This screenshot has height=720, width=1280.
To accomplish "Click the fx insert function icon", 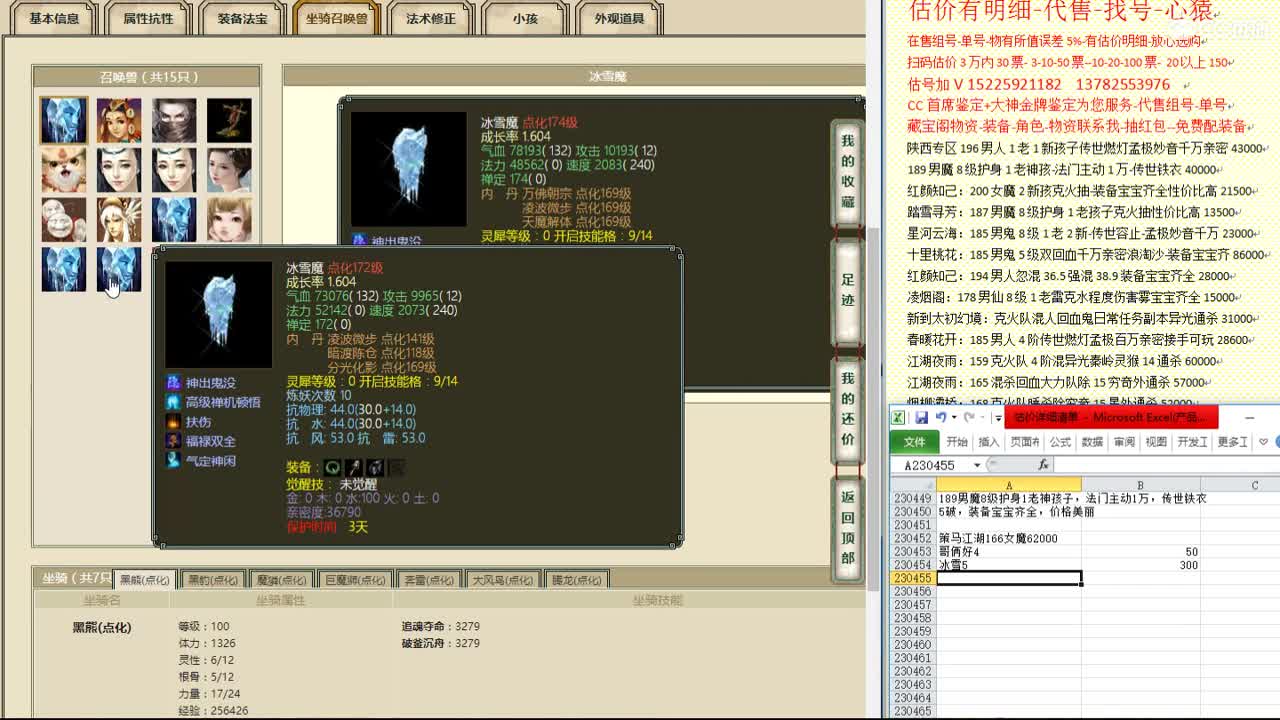I will click(x=1043, y=465).
